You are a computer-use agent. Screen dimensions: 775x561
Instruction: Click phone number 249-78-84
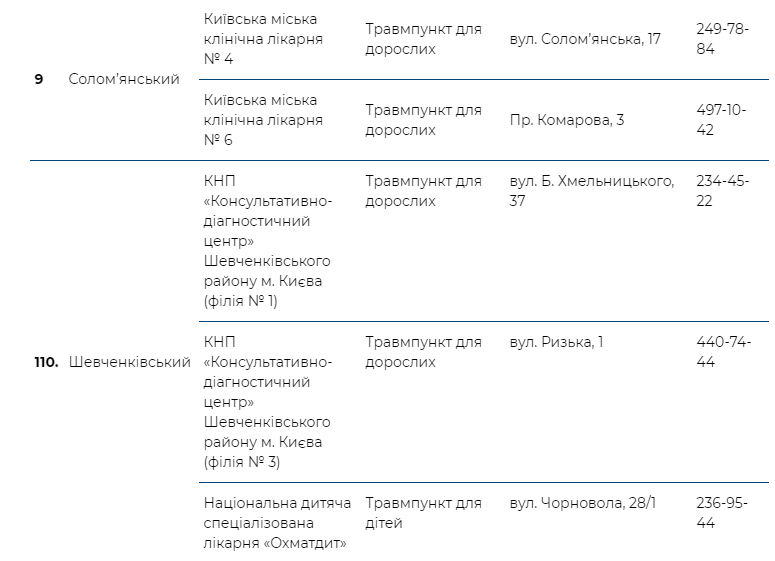point(722,39)
